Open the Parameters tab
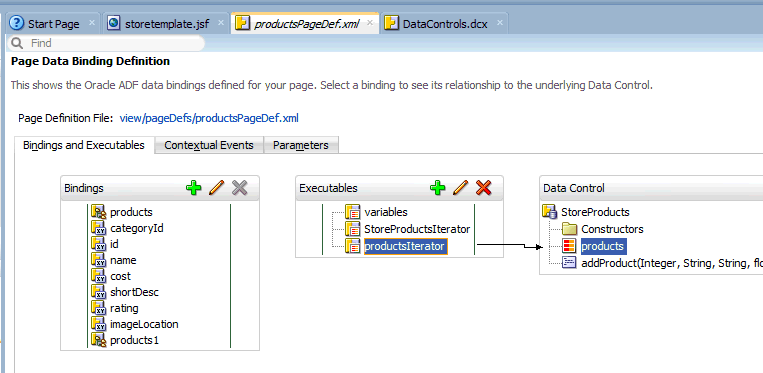763x373 pixels. coord(301,145)
